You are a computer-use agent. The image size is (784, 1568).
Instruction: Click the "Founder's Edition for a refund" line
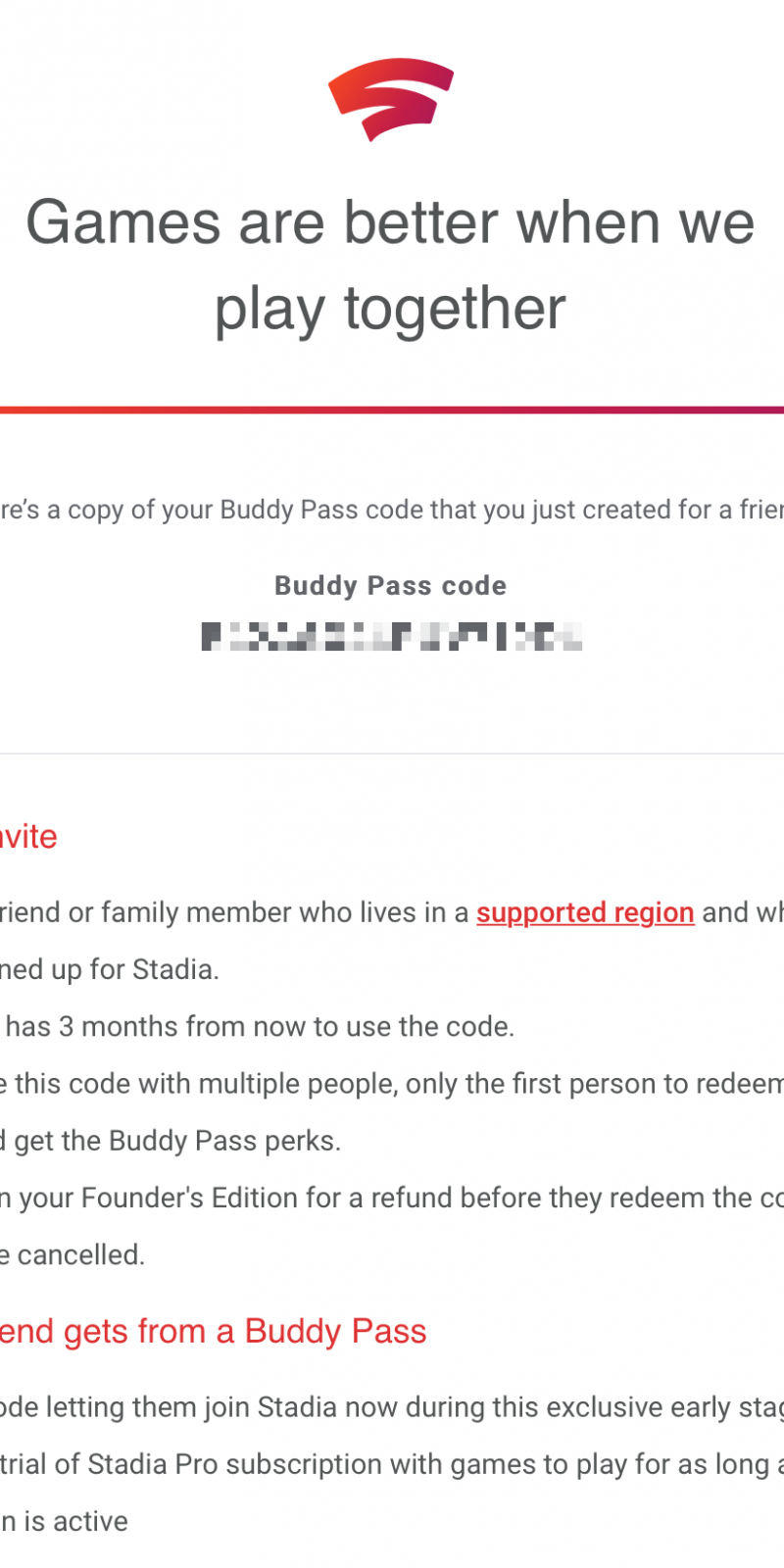tap(392, 1198)
